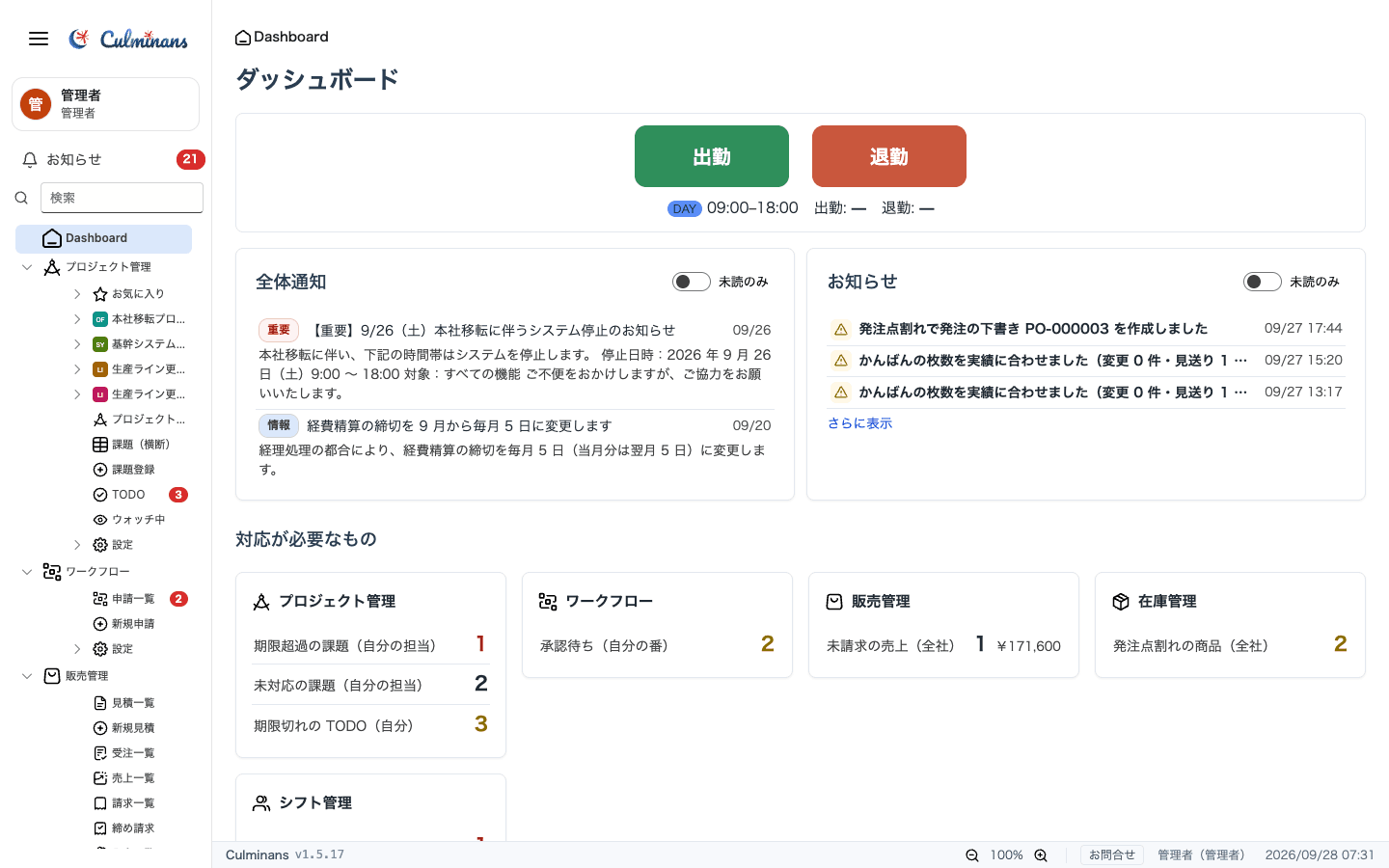Click the 検索 search field
Viewport: 1389px width, 868px height.
122,198
